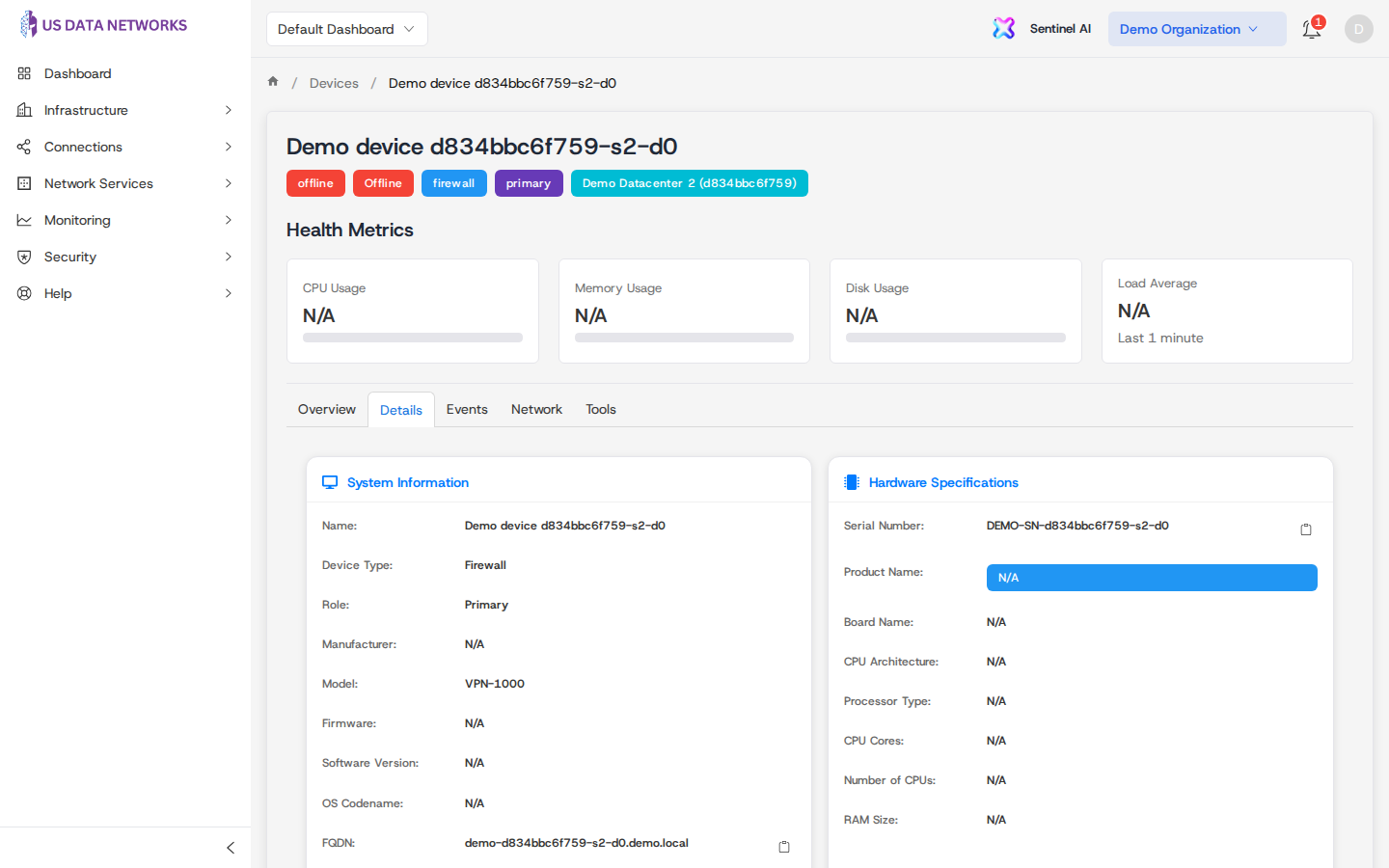Click the Sentinel AI label
The width and height of the screenshot is (1389, 868).
1060,29
